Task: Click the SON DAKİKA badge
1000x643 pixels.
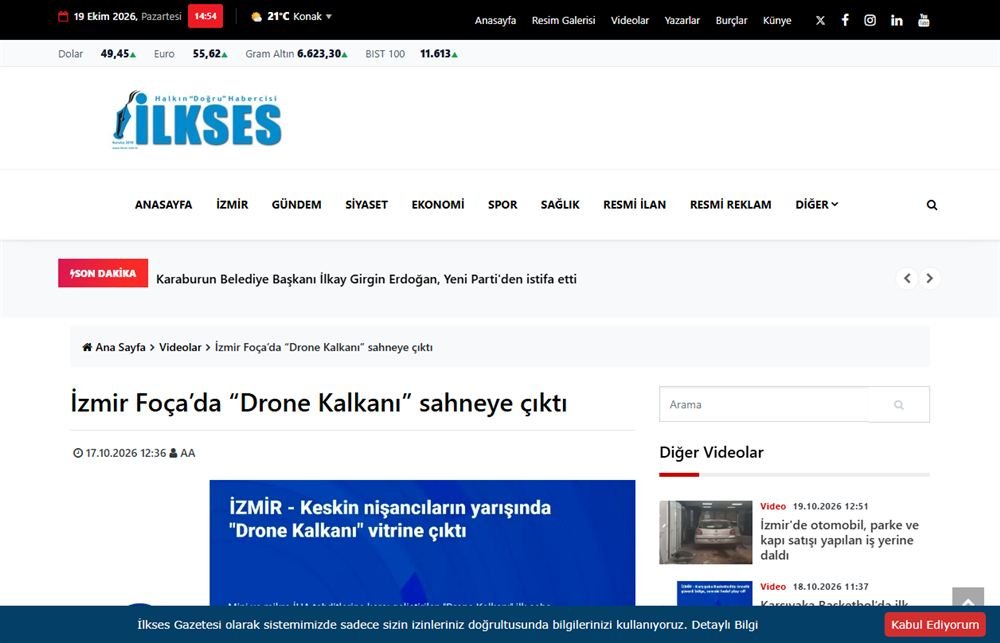Action: (103, 273)
